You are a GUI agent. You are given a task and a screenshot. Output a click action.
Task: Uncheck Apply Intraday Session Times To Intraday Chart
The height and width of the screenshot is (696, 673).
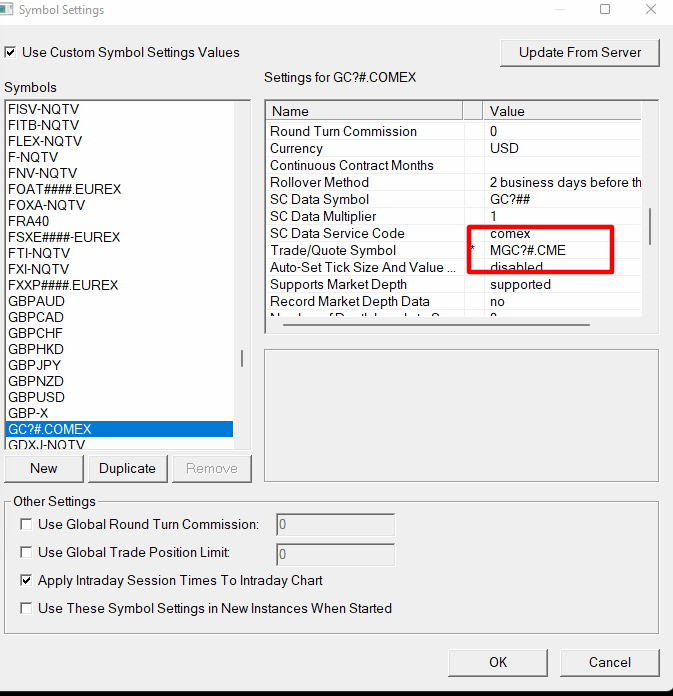click(x=26, y=580)
